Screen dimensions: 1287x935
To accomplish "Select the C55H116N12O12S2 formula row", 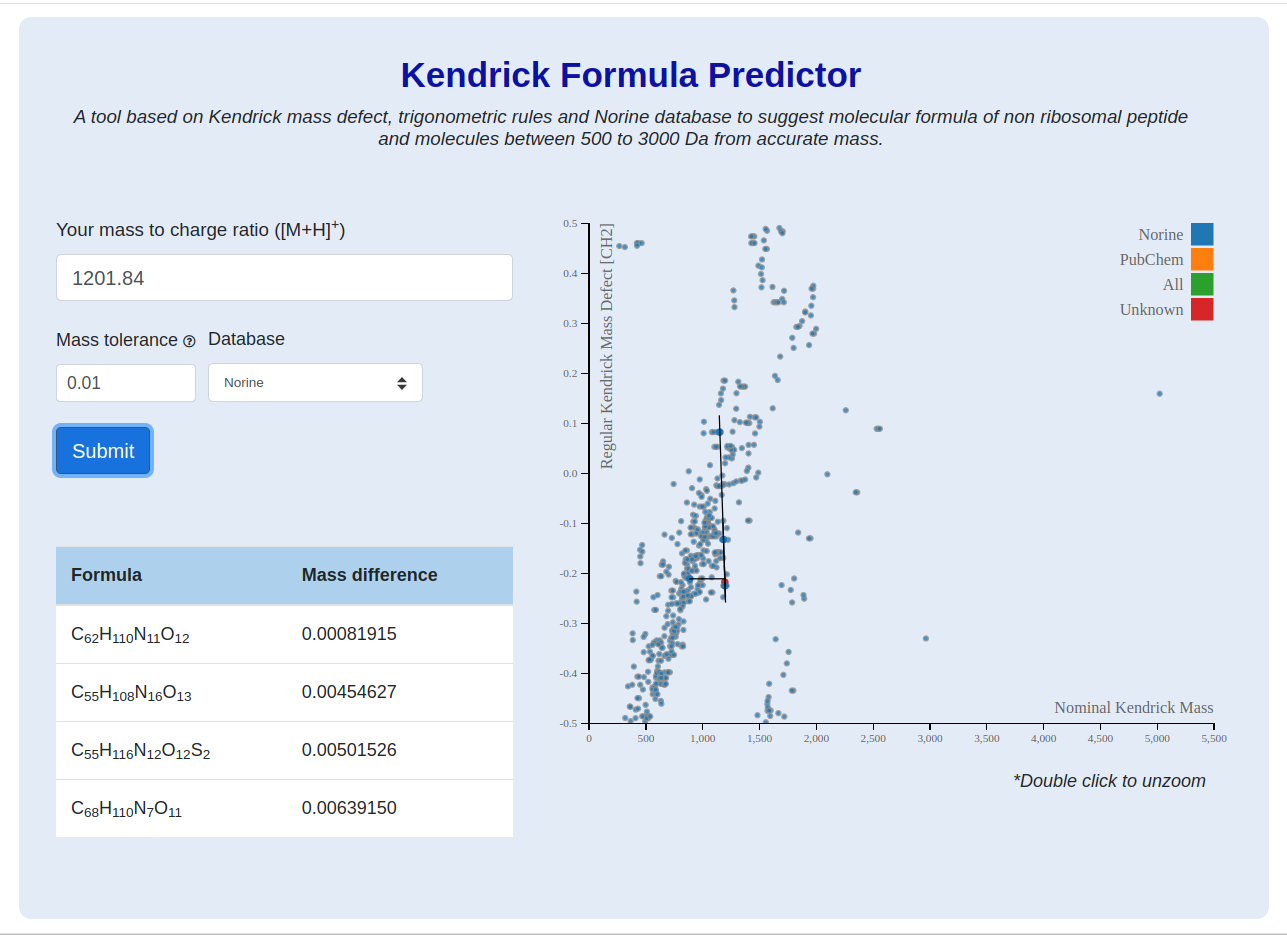I will click(x=284, y=750).
